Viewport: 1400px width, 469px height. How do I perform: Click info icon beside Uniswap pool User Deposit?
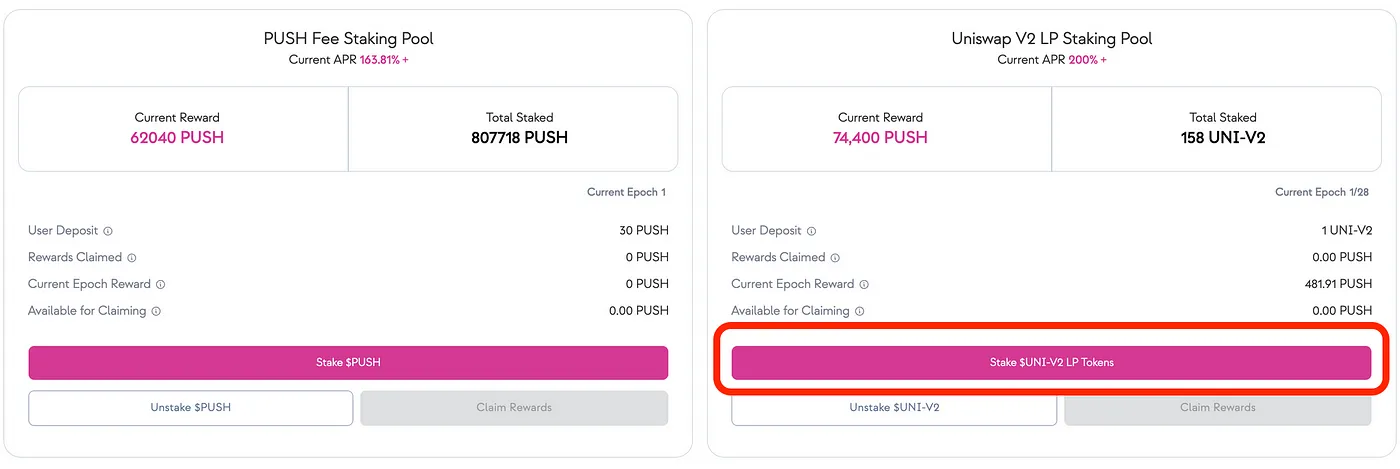click(x=811, y=231)
